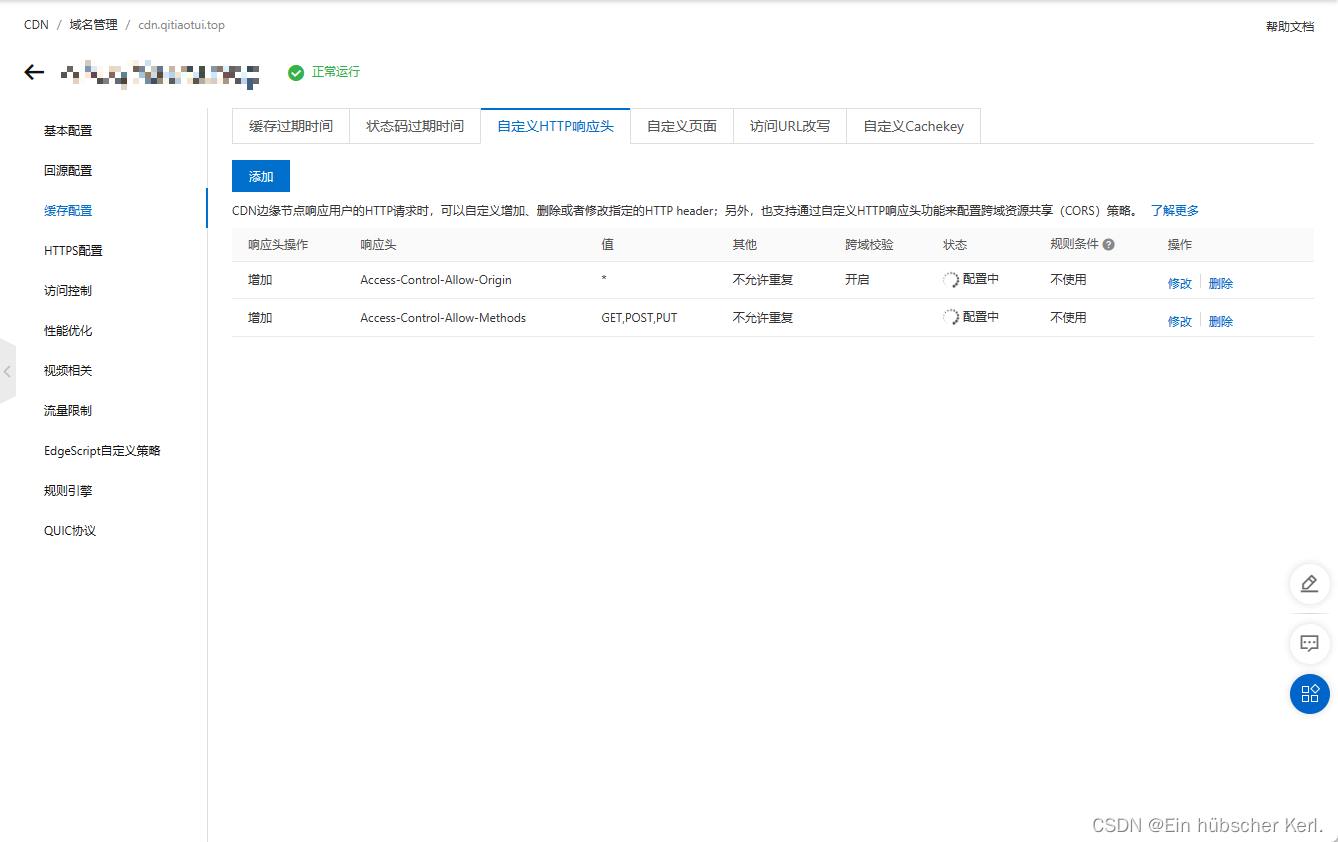Click 删除 for Access-Control-Allow-Origin

pyautogui.click(x=1221, y=283)
